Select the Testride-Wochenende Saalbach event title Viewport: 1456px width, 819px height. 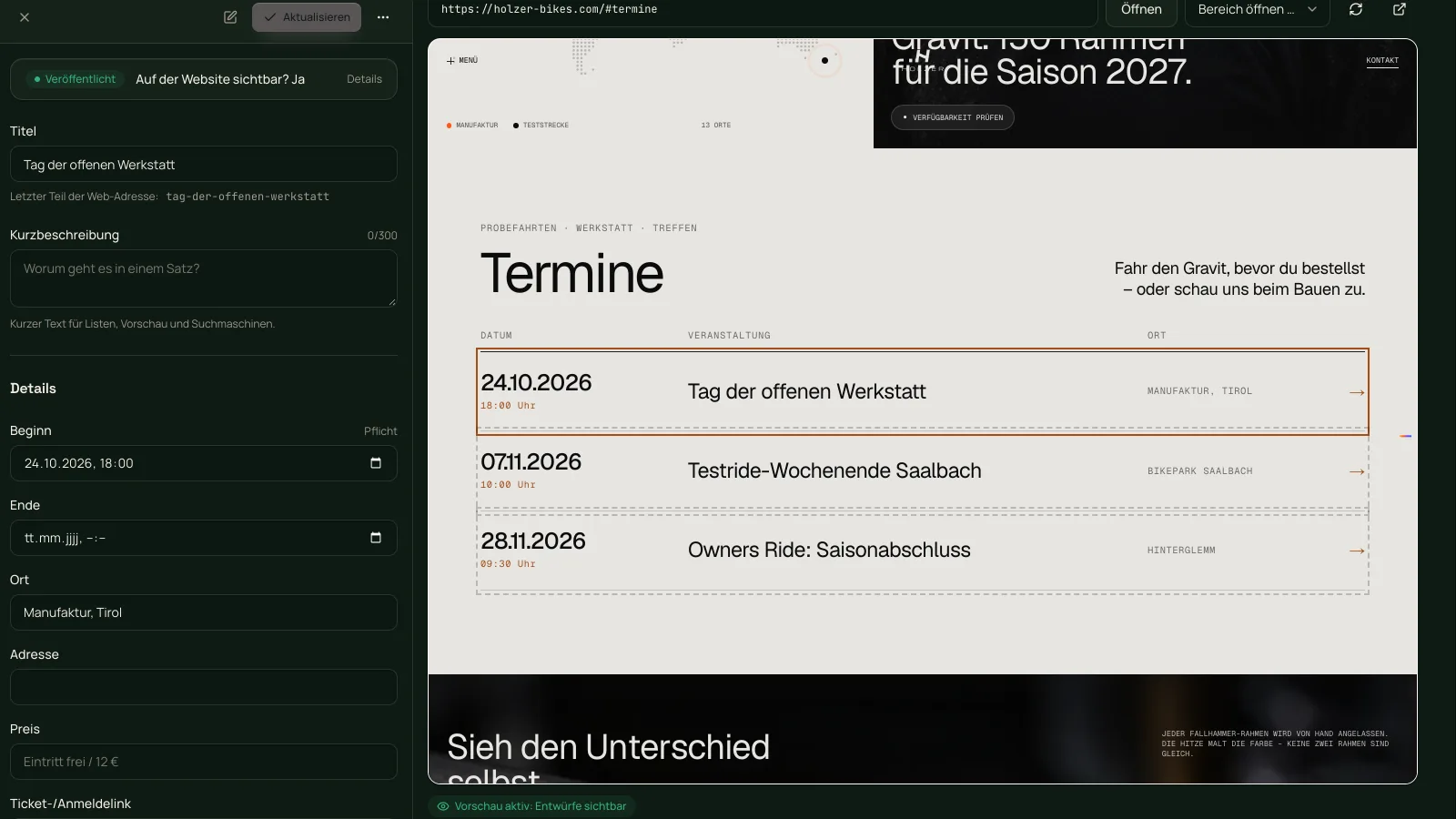click(834, 470)
